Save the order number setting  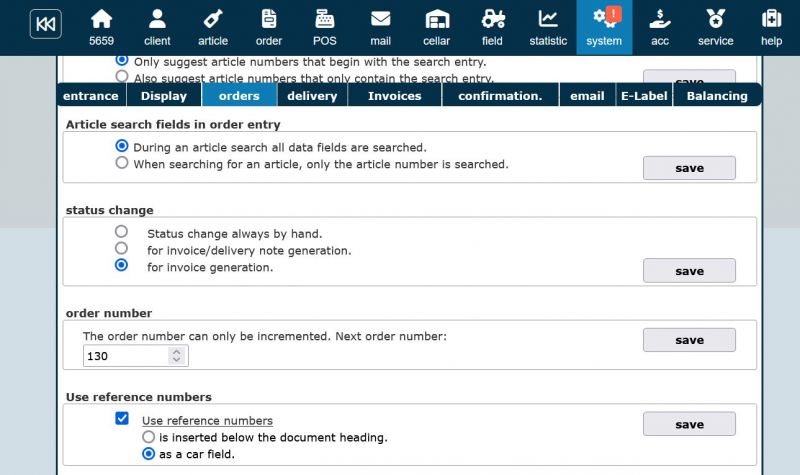[x=689, y=340]
